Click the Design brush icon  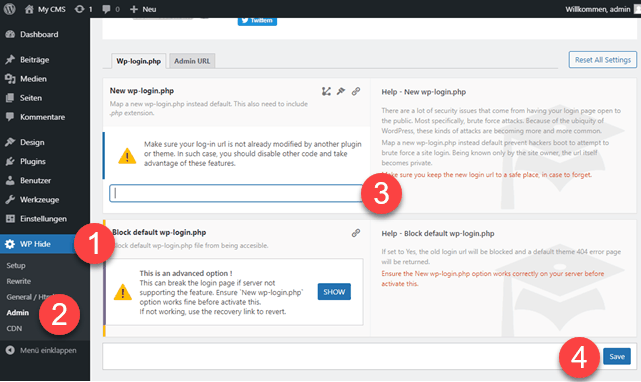10,142
